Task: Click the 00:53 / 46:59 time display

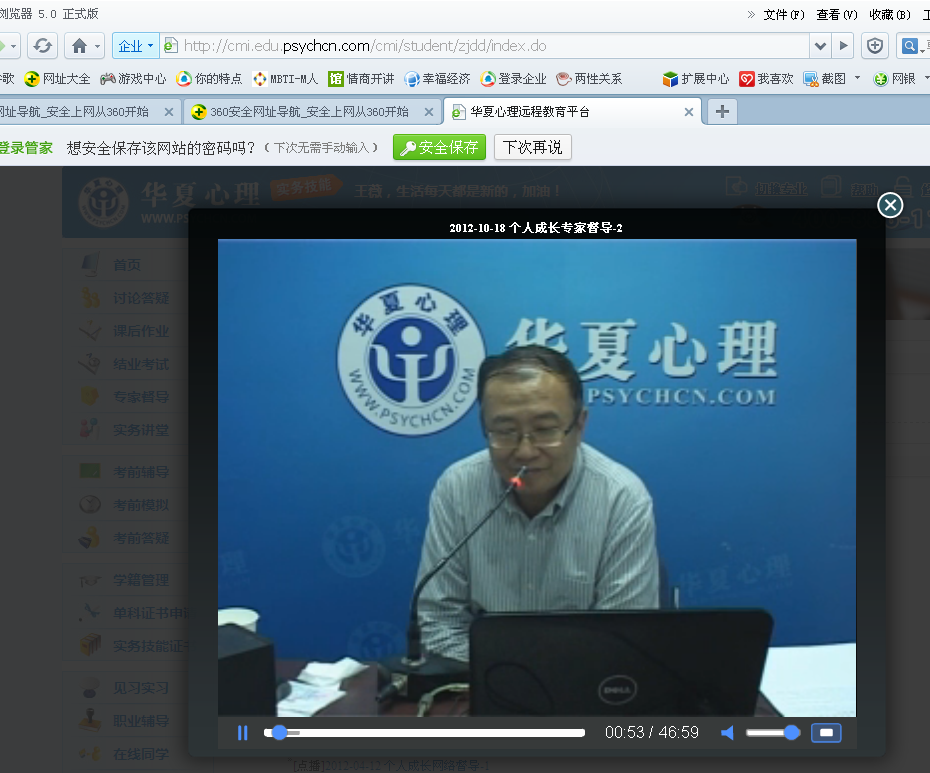Action: tap(652, 733)
